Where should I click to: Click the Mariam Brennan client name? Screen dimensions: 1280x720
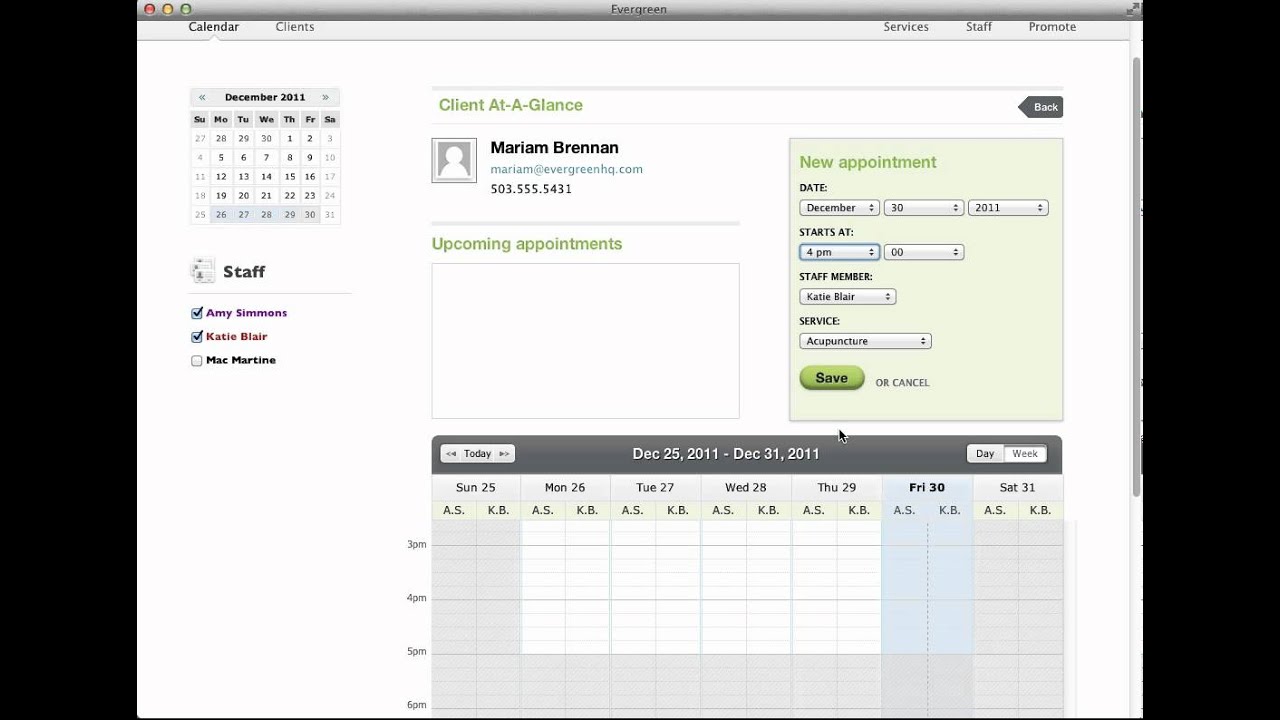tap(554, 148)
